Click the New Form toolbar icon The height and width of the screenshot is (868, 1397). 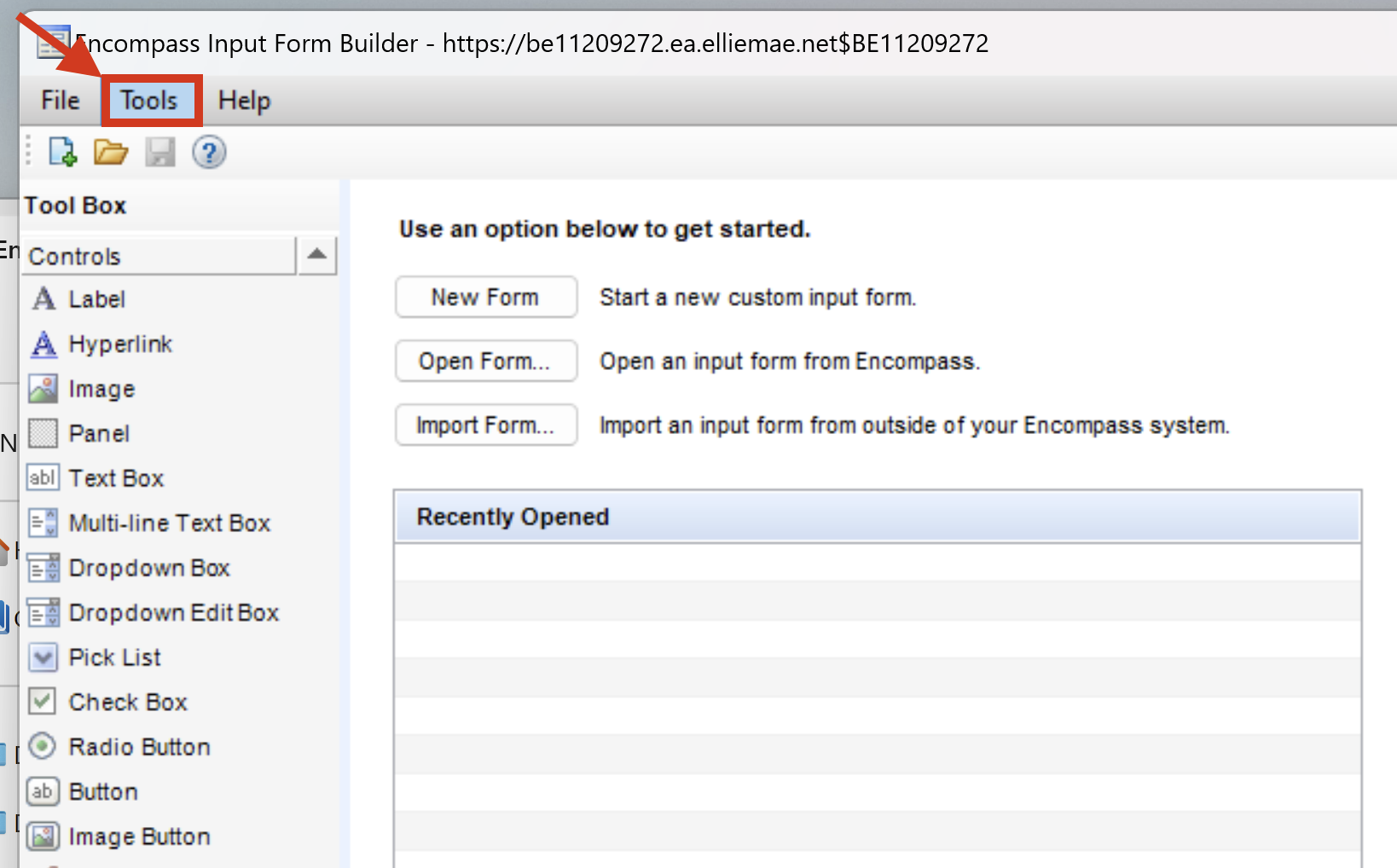(x=62, y=153)
